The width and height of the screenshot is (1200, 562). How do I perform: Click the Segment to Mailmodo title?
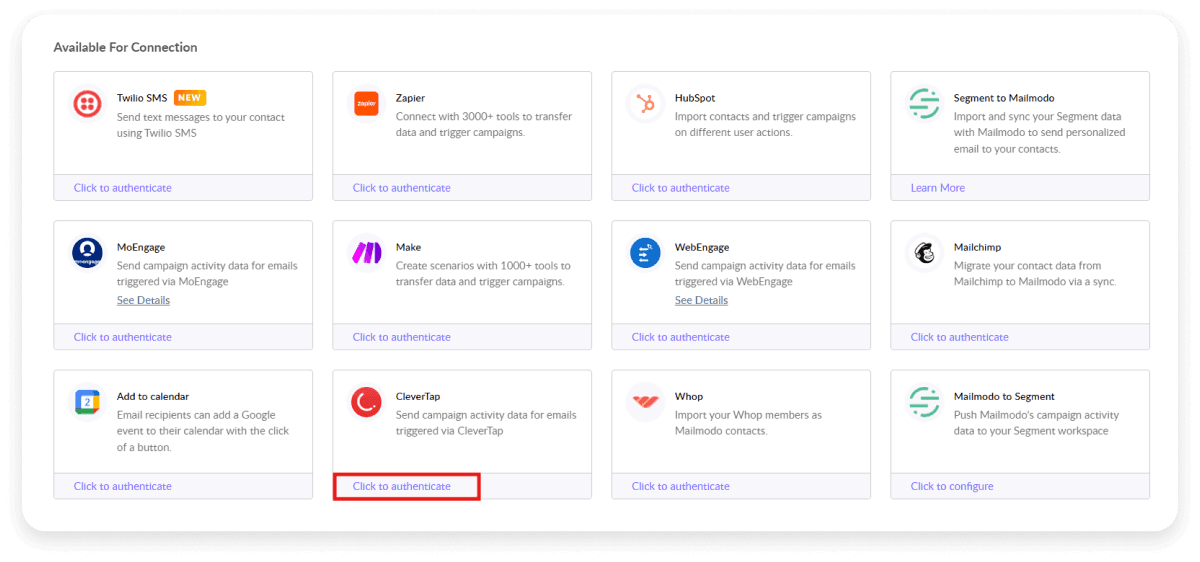1003,98
